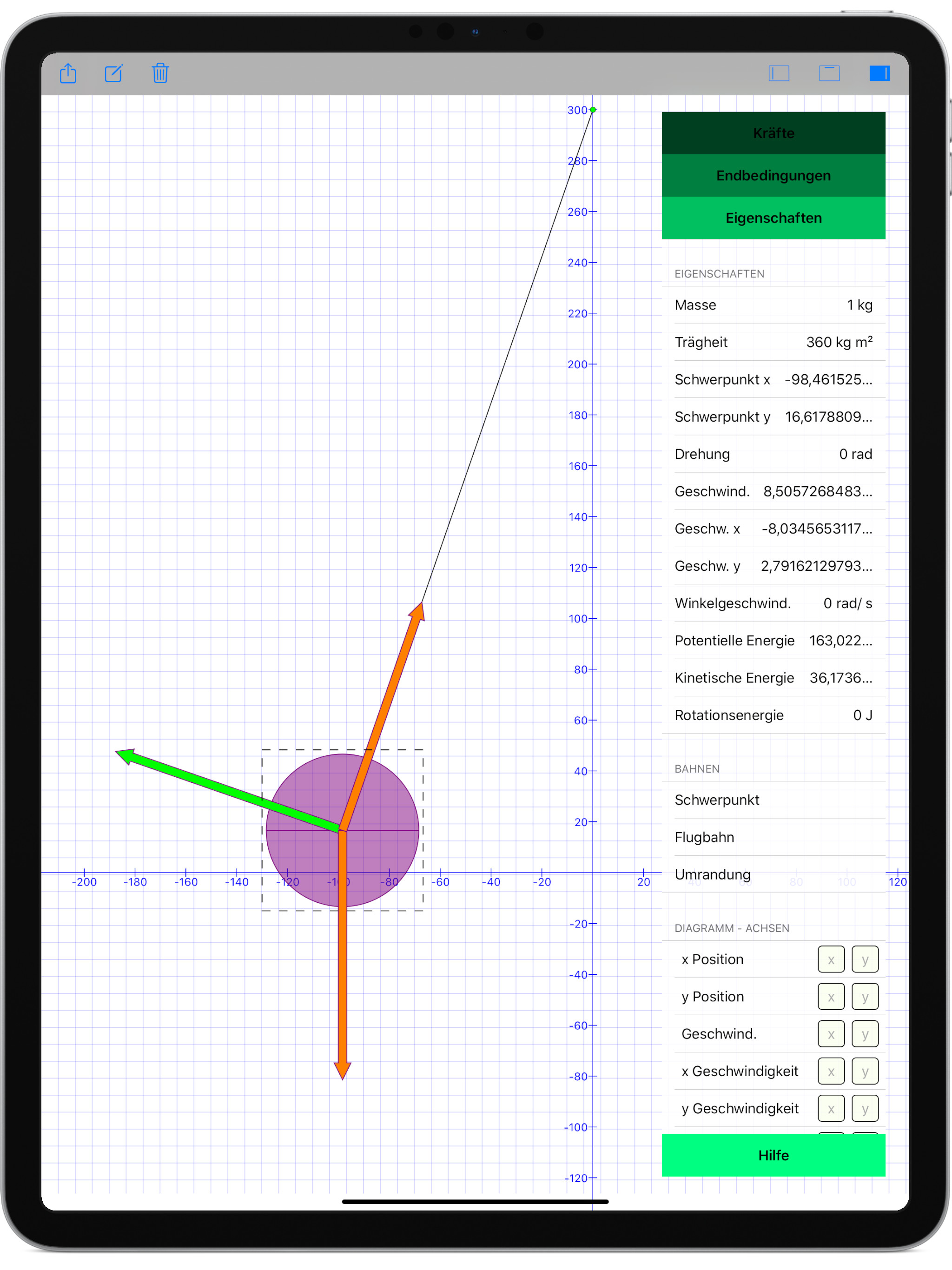This screenshot has height=1270, width=952.
Task: Set x Geschwindigkeit as y axis
Action: click(x=865, y=1071)
